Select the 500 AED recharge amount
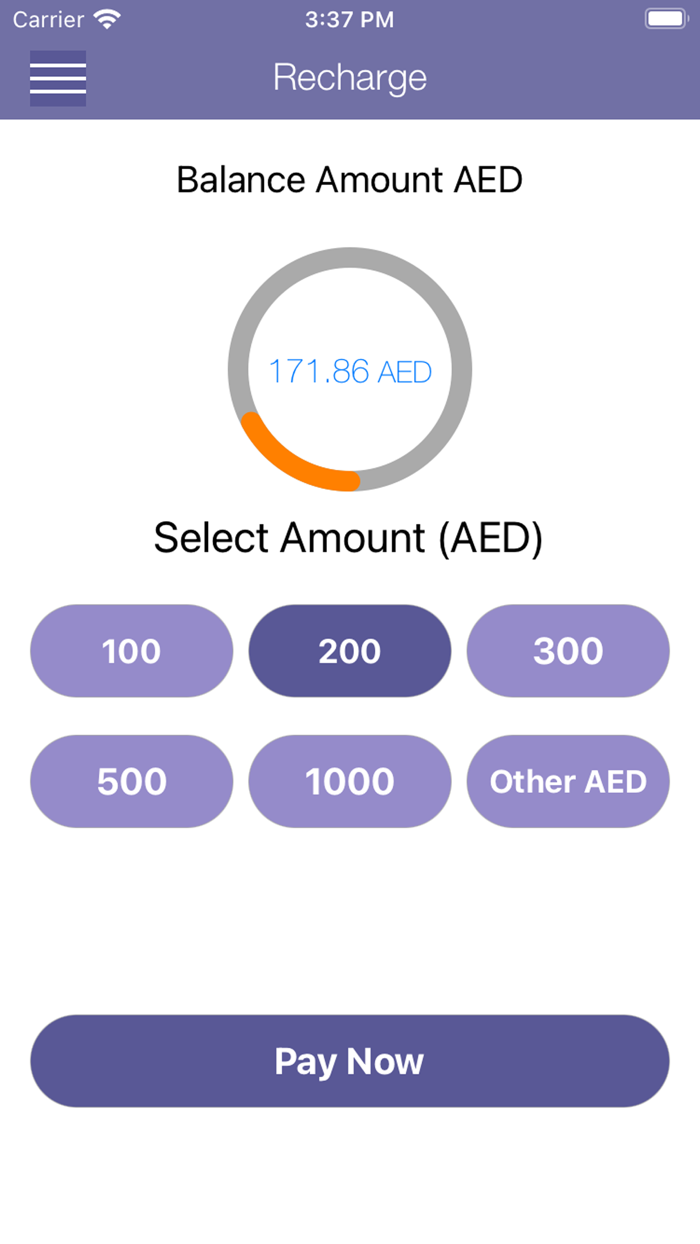700x1244 pixels. point(131,781)
